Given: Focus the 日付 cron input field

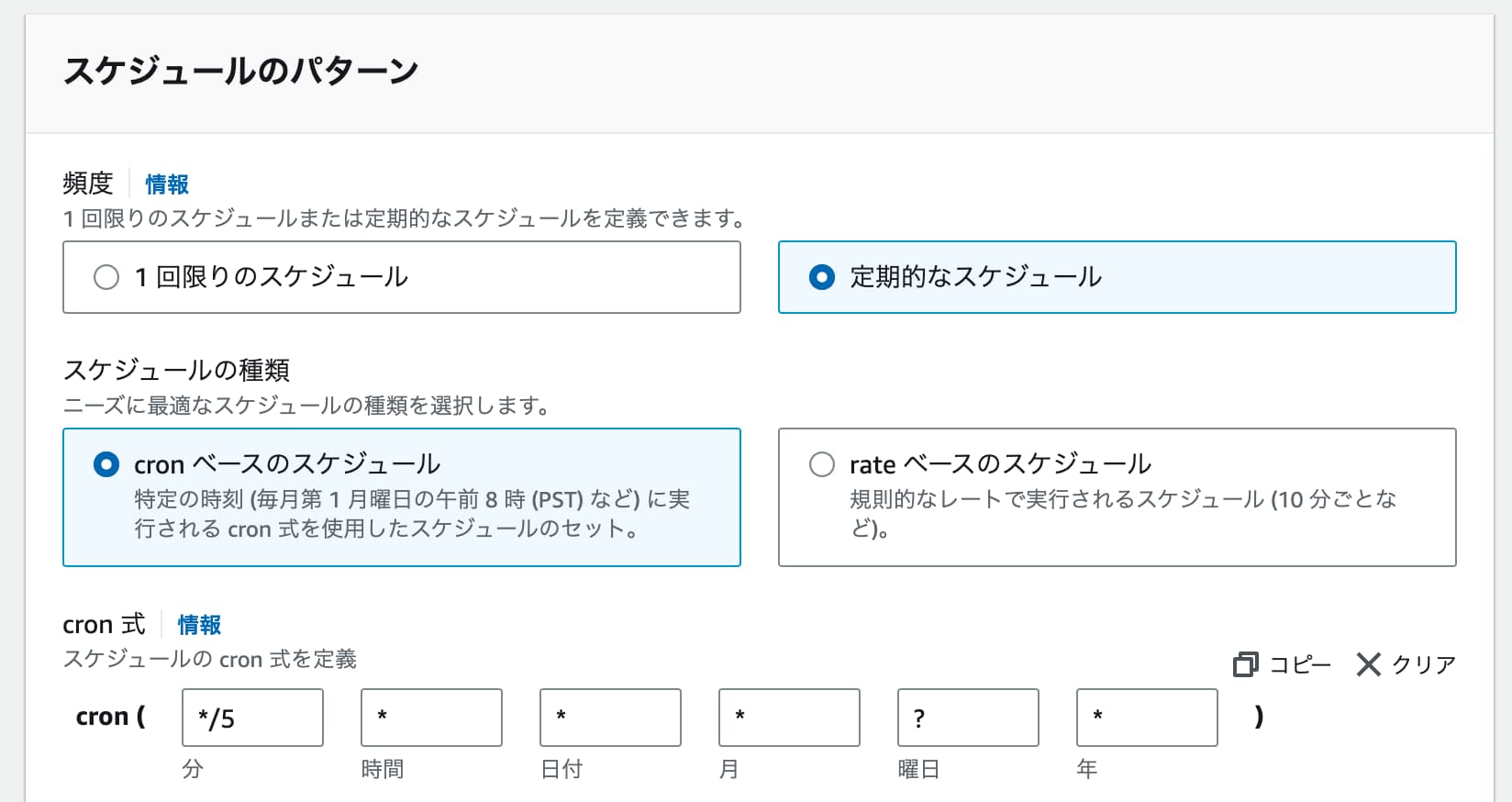Looking at the screenshot, I should (x=610, y=718).
